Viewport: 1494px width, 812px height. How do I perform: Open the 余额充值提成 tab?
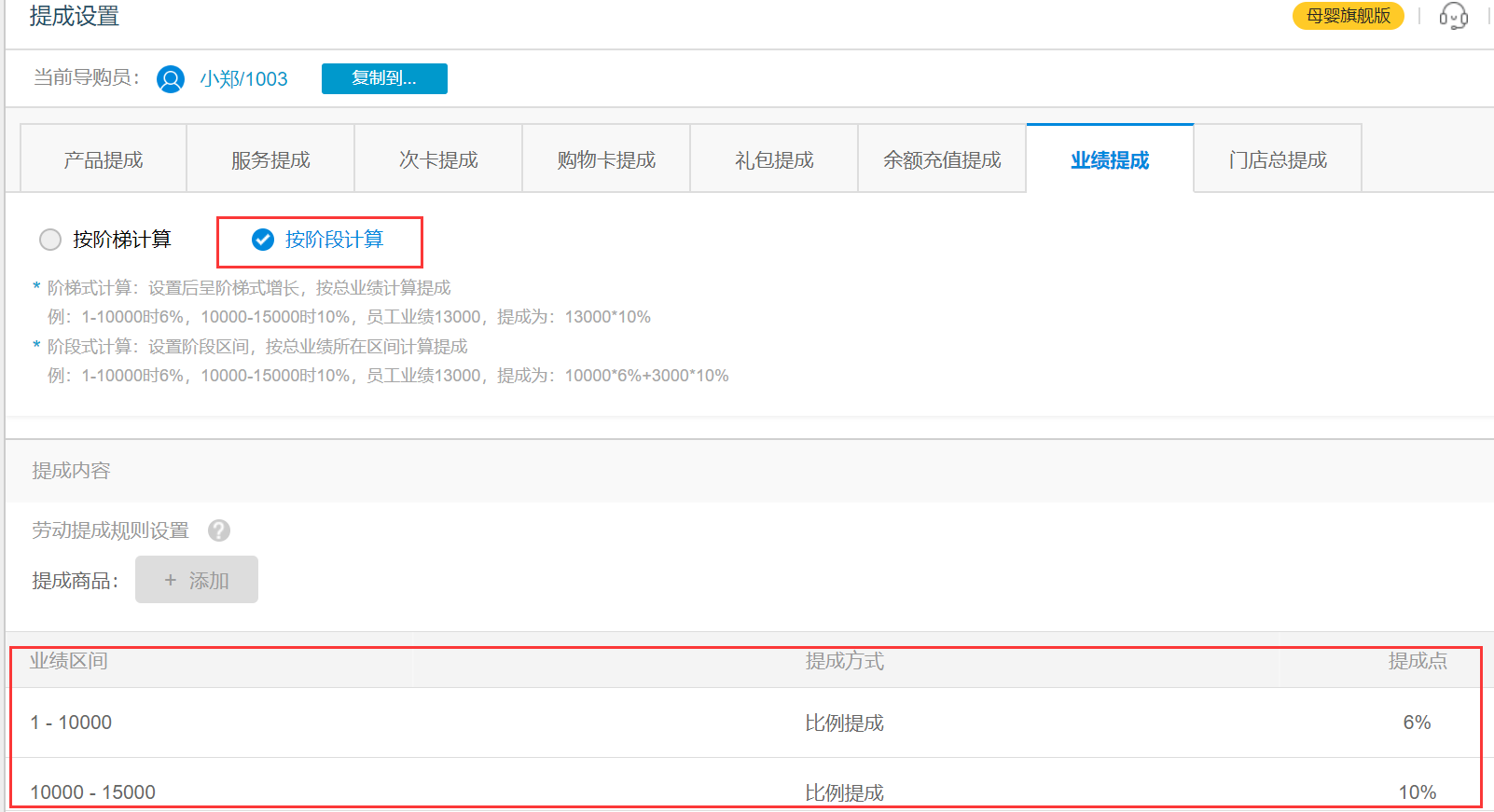pos(942,159)
